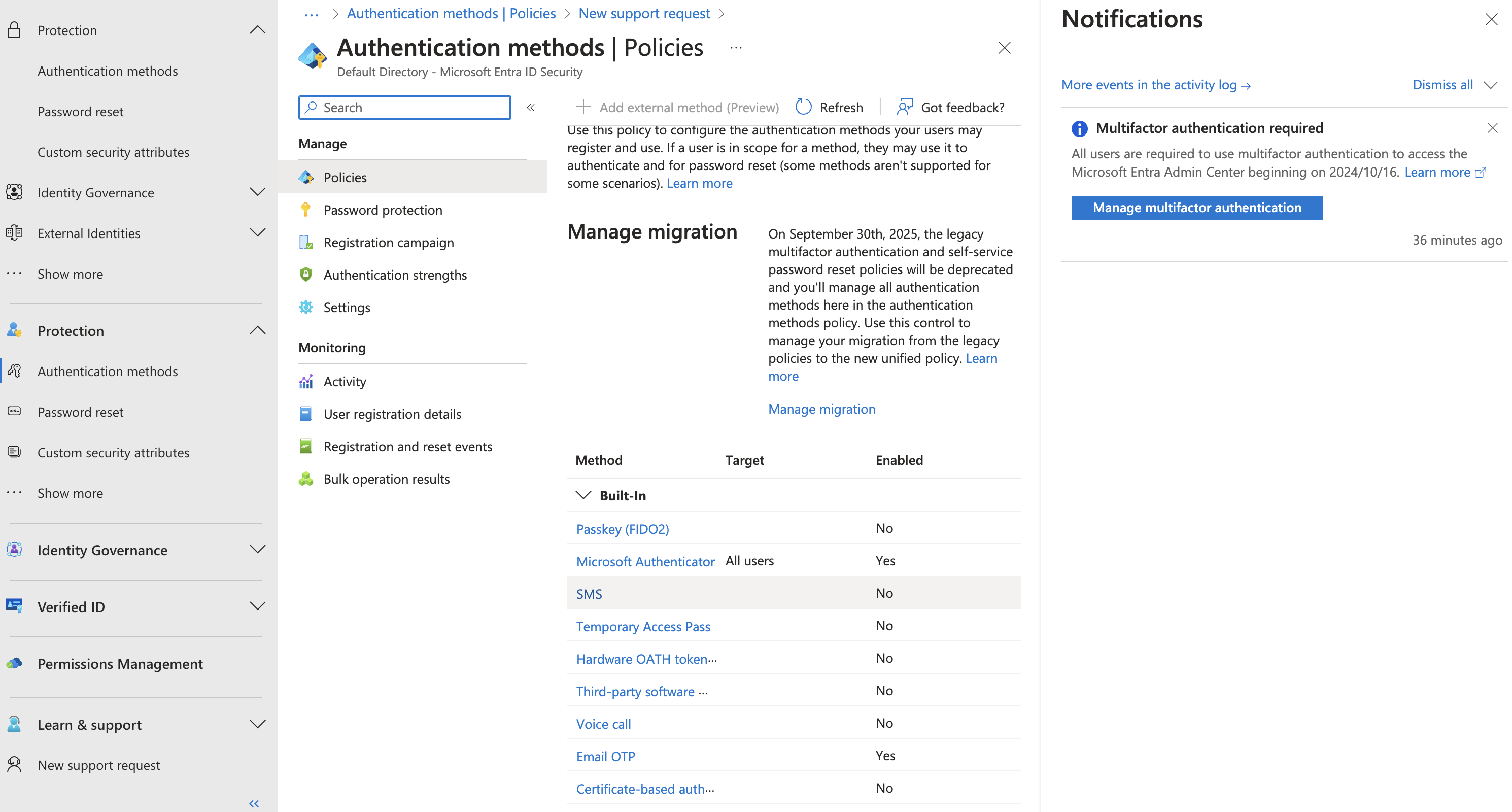Expand Identity Governance bold section

[257, 550]
